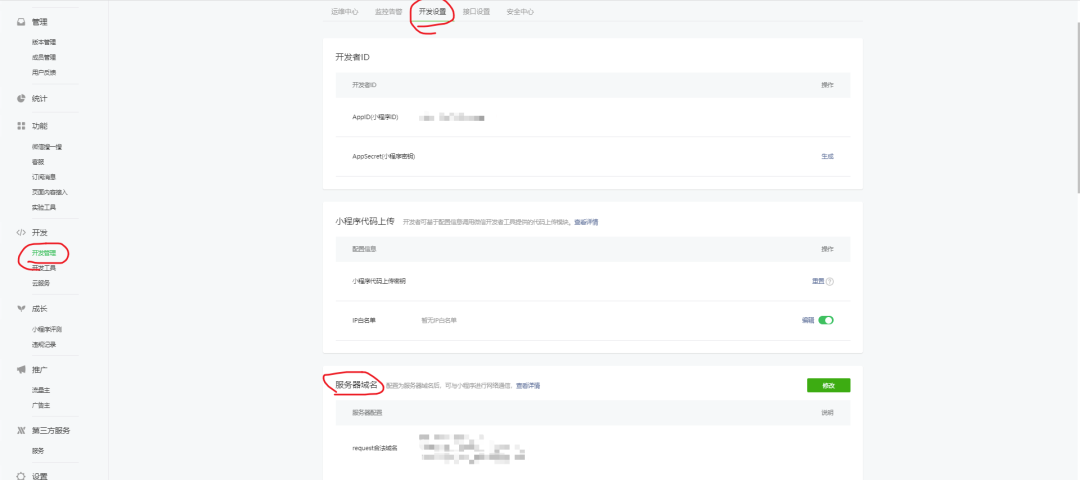The height and width of the screenshot is (480, 1080).
Task: Click 重置 for 小程序代码上传密钥
Action: 818,281
